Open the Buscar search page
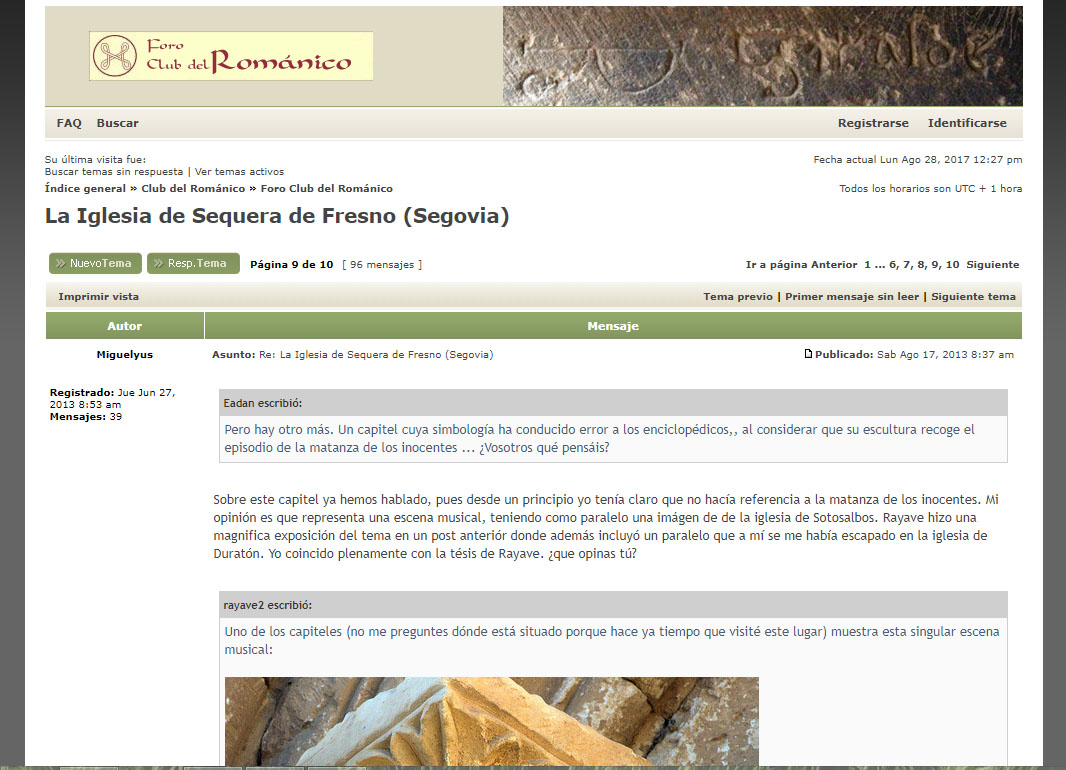 pos(117,123)
